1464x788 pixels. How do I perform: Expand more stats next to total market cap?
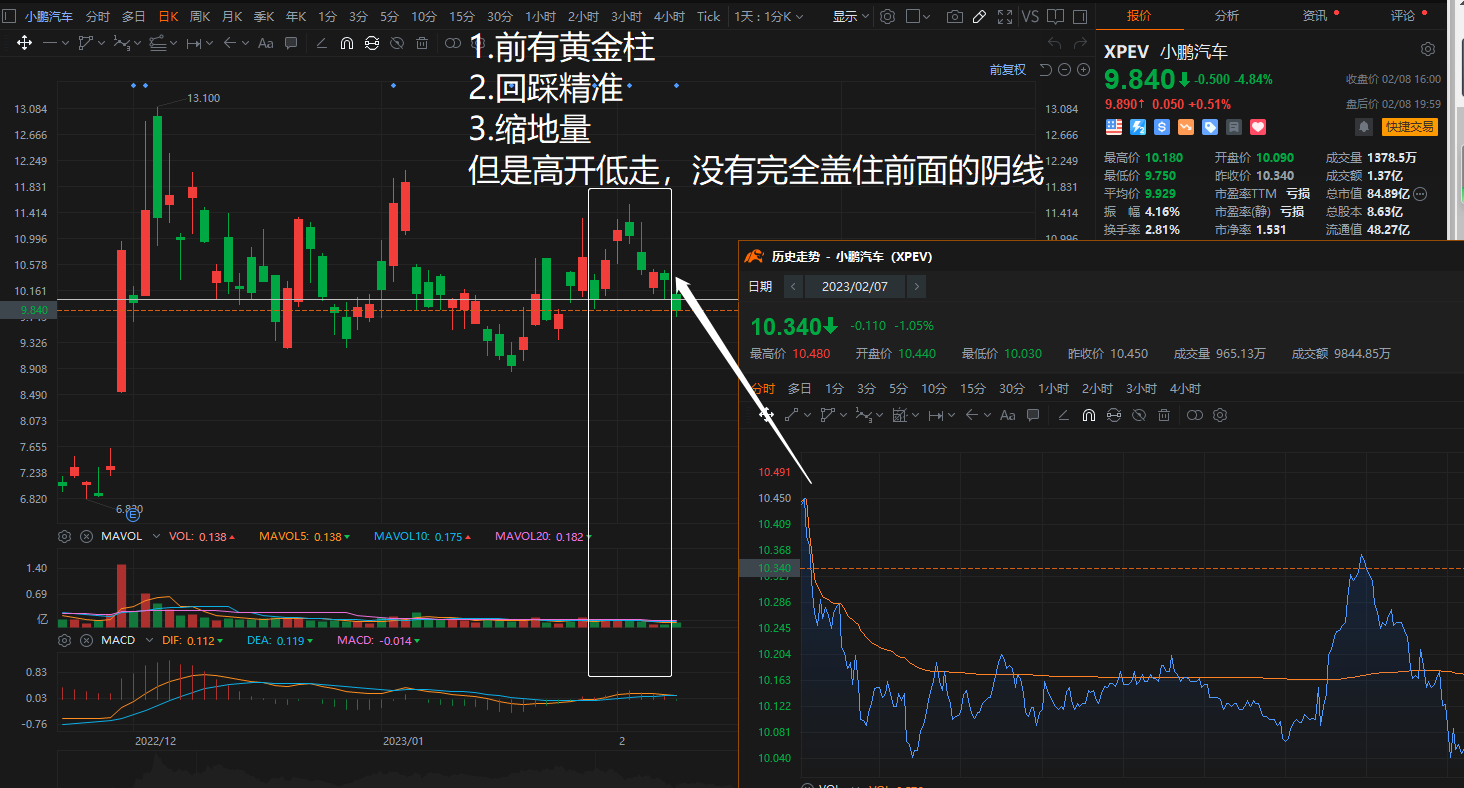tap(1419, 194)
